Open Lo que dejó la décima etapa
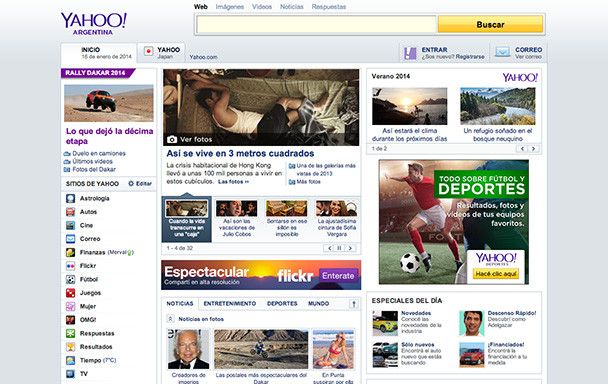 109,136
